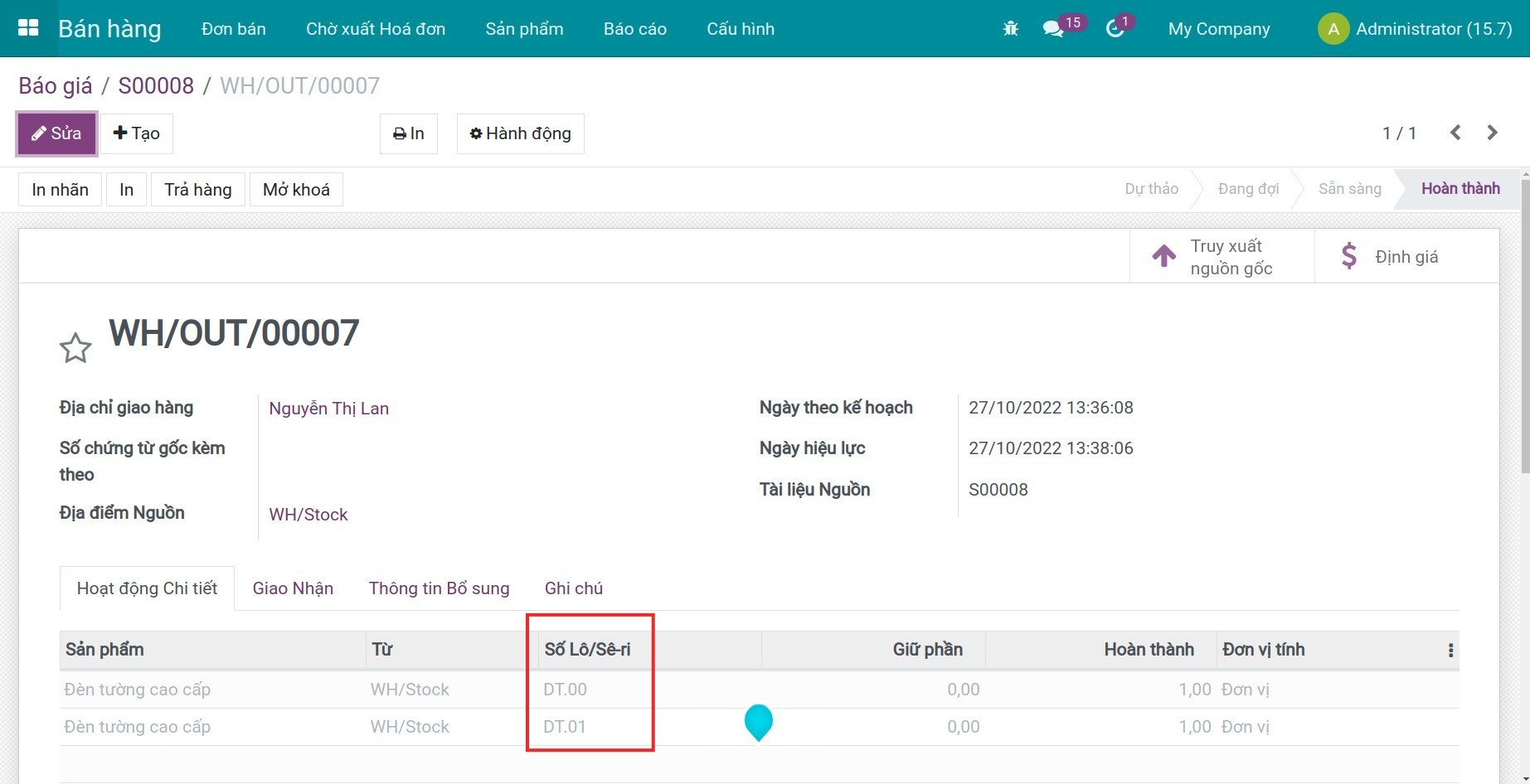Open the Hành động dropdown
The height and width of the screenshot is (784, 1530).
click(520, 133)
